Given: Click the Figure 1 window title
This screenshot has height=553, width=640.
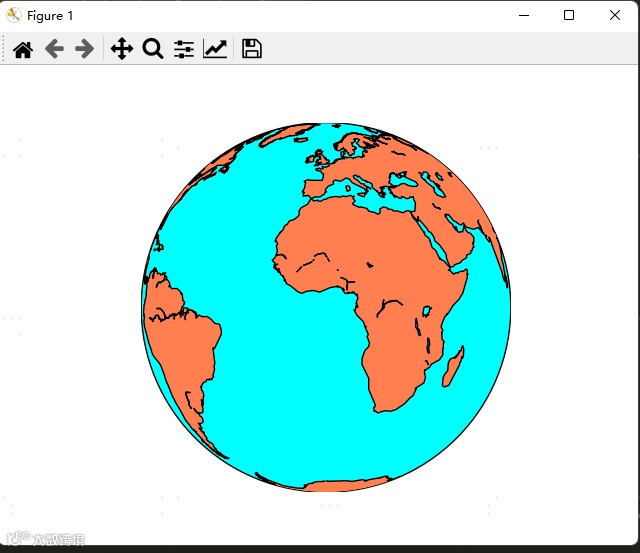Looking at the screenshot, I should point(50,16).
